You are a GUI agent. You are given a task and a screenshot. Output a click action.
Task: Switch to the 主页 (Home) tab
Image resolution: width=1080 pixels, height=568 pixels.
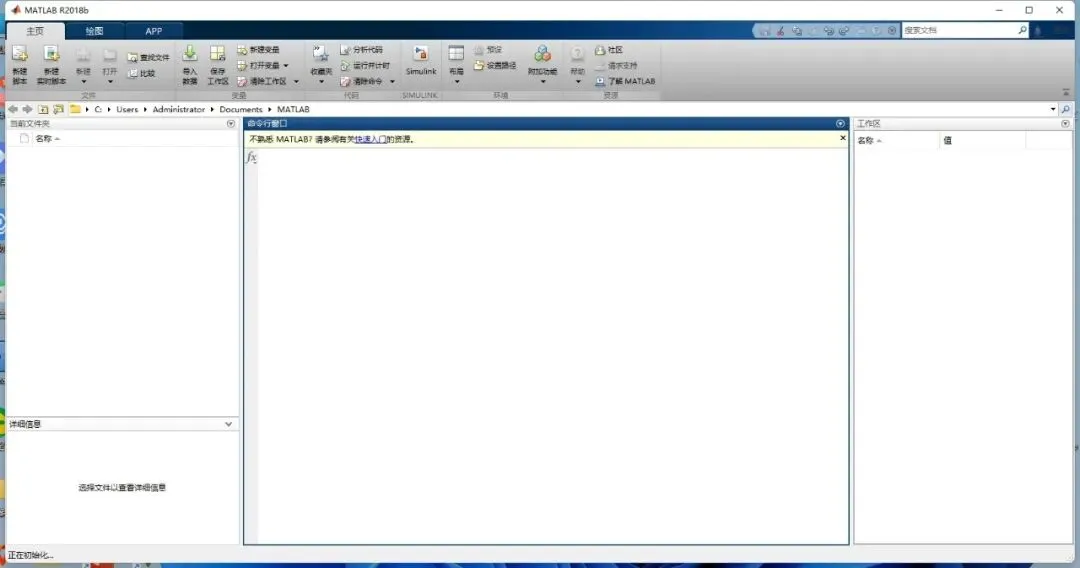click(35, 31)
